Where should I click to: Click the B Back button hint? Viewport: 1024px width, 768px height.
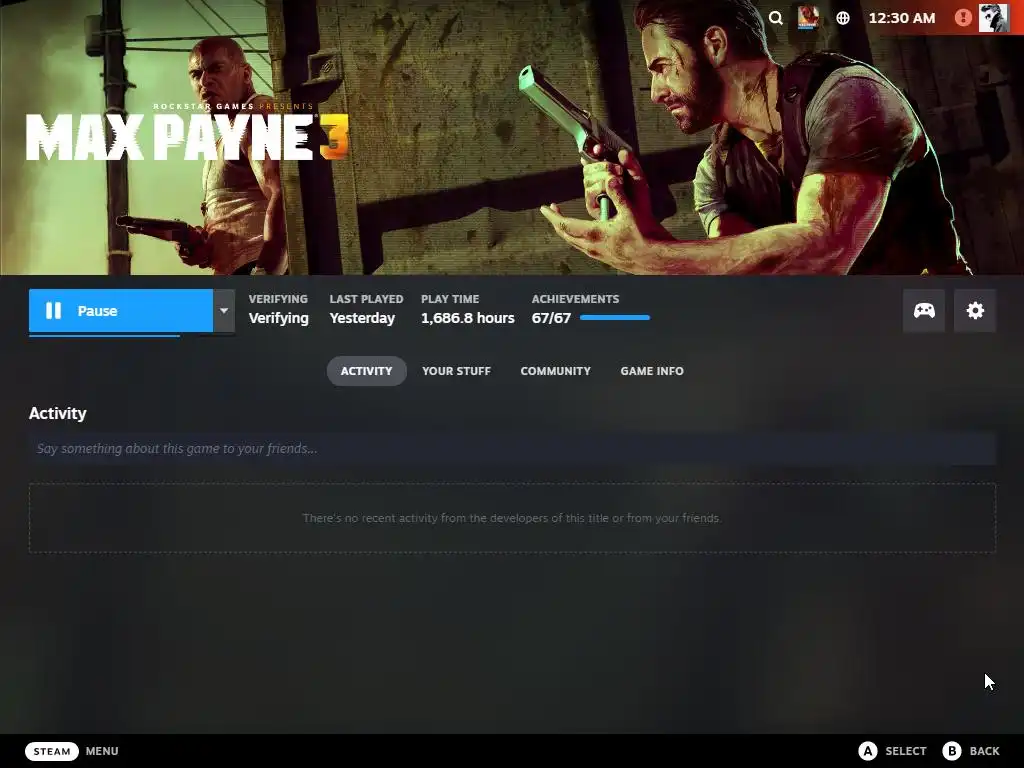pos(971,751)
